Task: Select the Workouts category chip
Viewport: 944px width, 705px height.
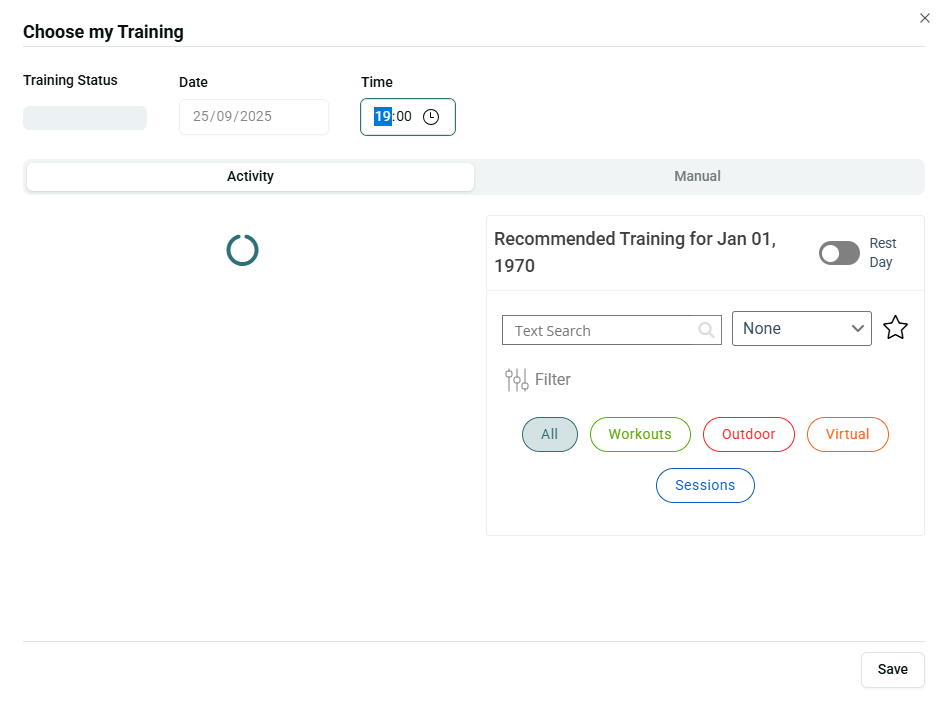Action: (x=640, y=435)
